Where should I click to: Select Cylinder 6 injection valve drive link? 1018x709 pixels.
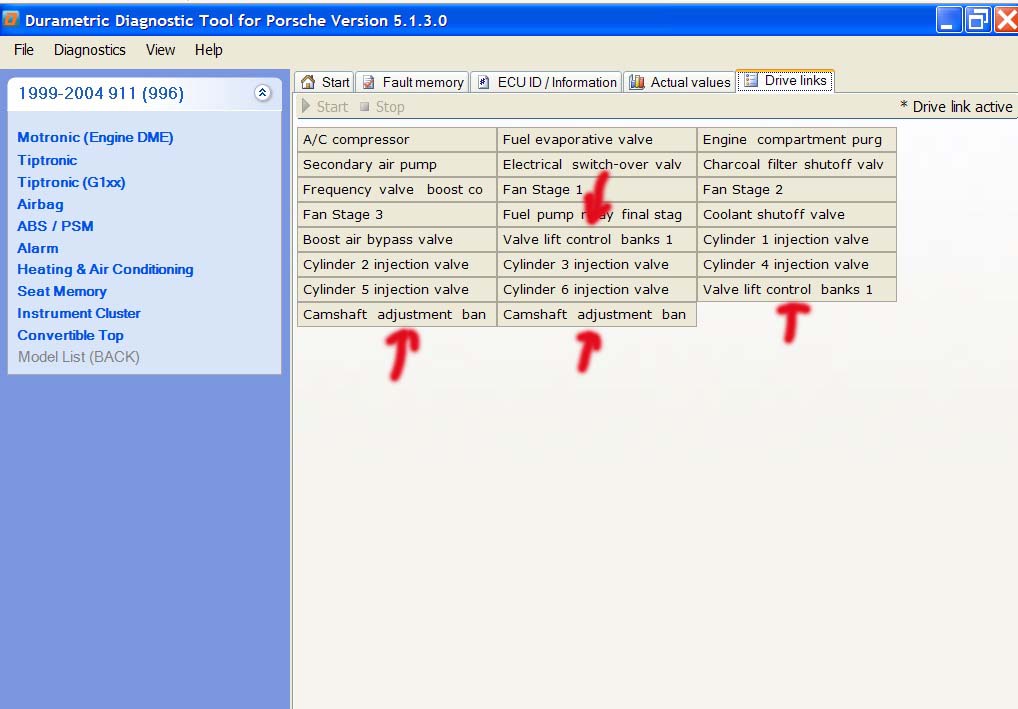coord(597,290)
